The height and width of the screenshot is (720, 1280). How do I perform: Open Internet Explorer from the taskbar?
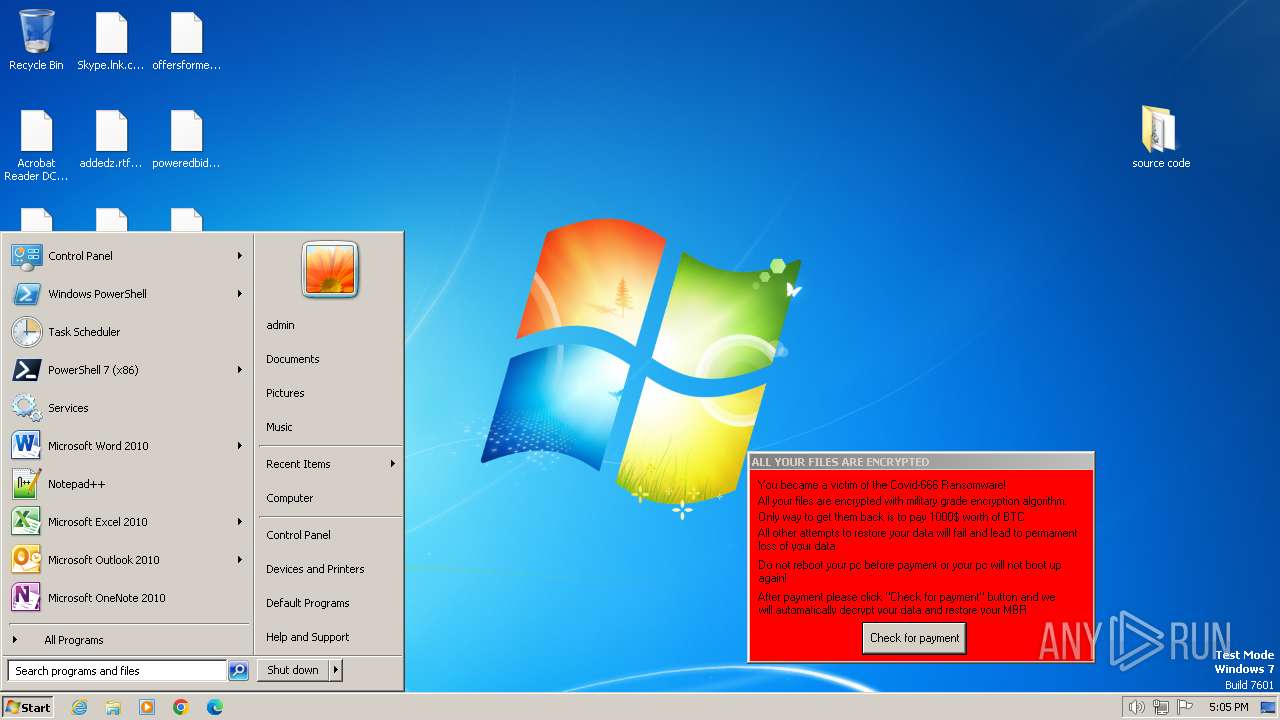[x=79, y=707]
